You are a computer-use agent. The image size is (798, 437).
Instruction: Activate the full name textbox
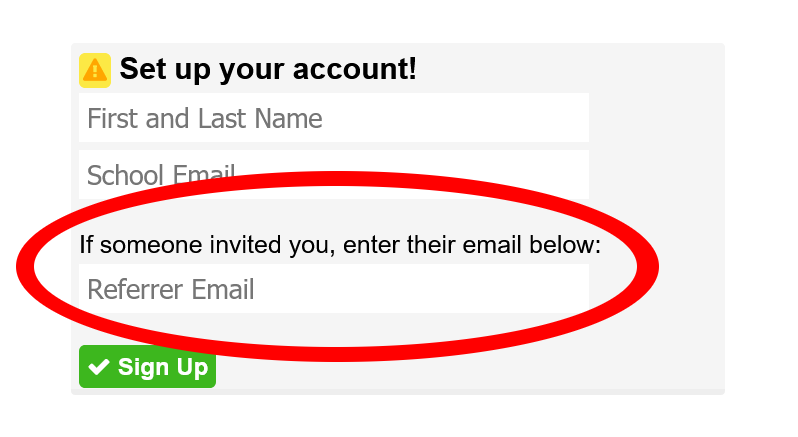(x=333, y=118)
